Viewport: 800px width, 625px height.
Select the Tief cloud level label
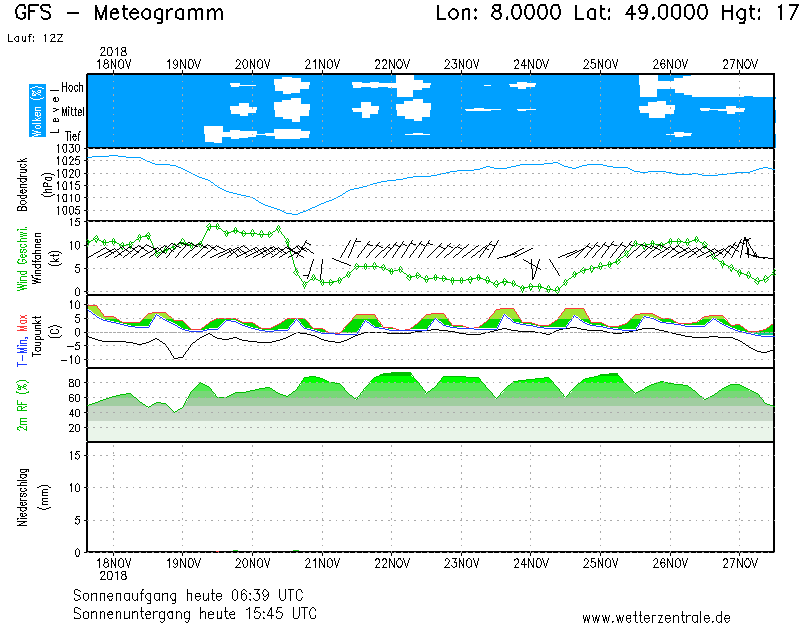point(73,135)
